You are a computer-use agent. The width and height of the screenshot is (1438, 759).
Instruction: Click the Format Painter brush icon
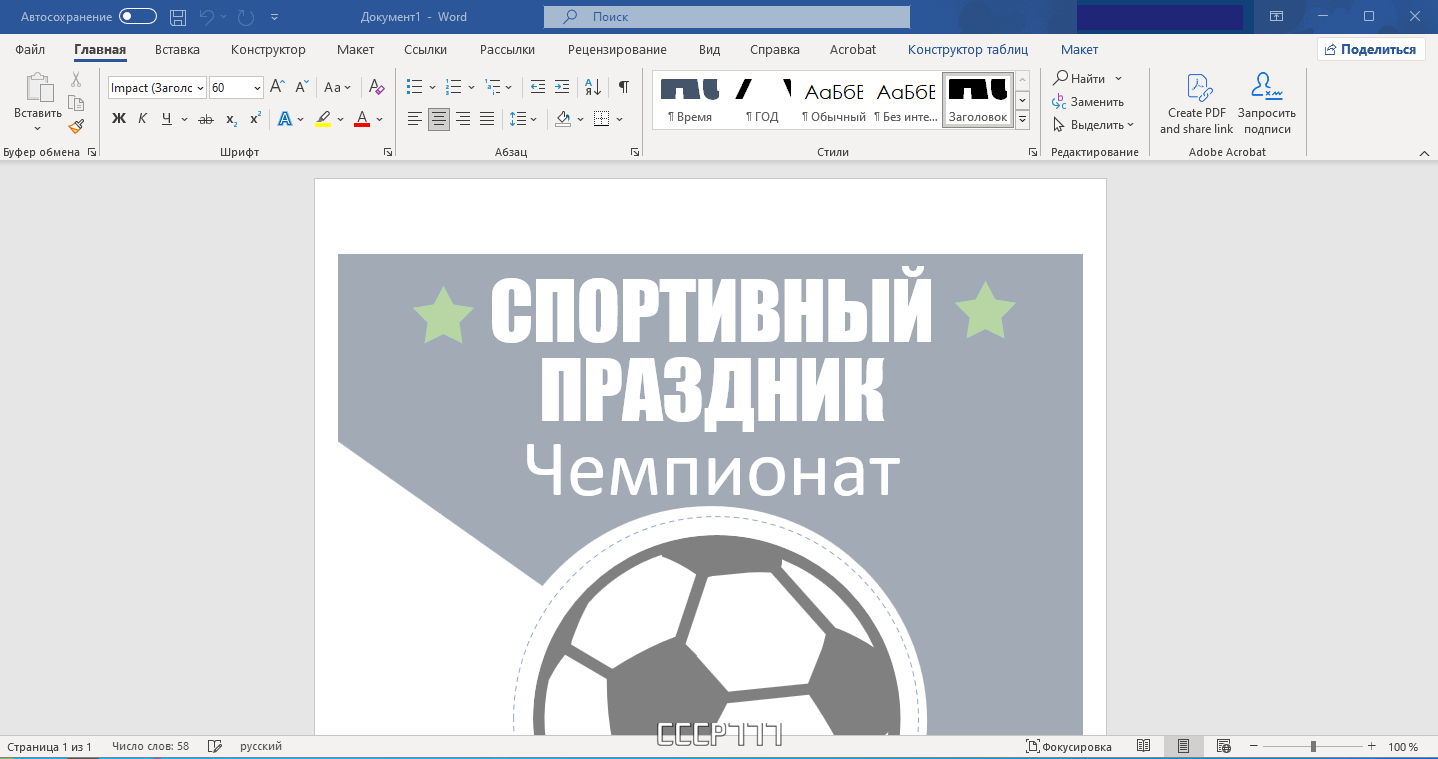(x=76, y=126)
